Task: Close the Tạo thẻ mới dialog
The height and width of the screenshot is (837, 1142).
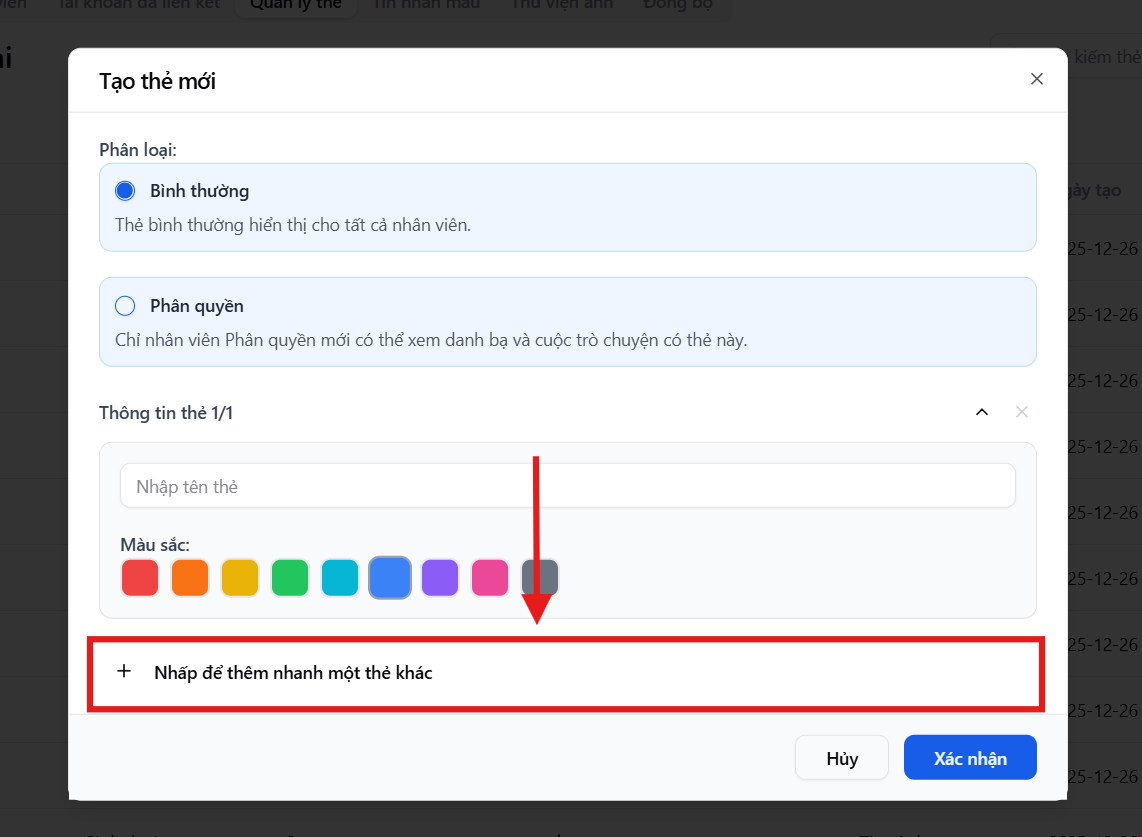Action: click(x=1036, y=79)
